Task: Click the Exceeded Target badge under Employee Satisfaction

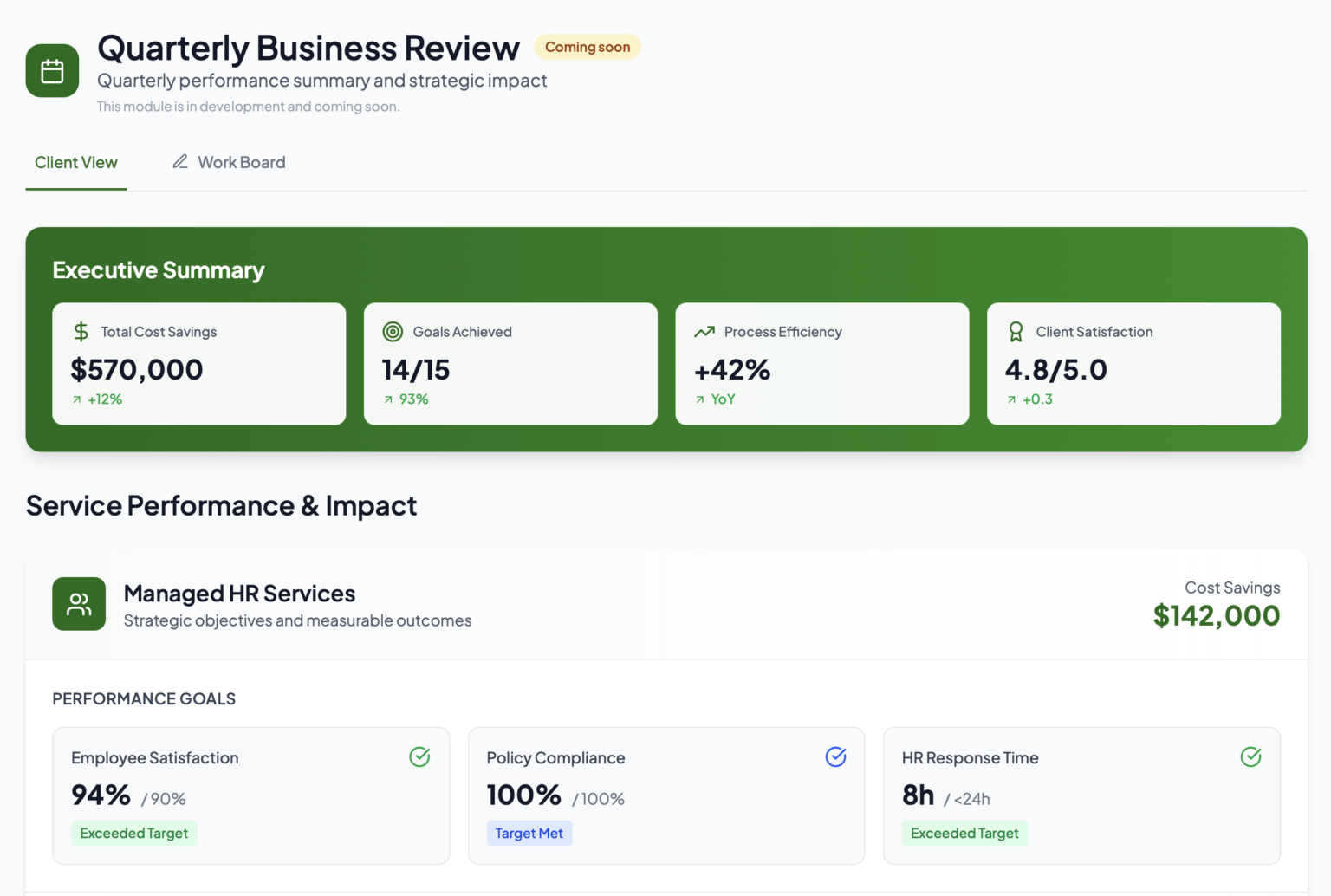Action: 134,833
